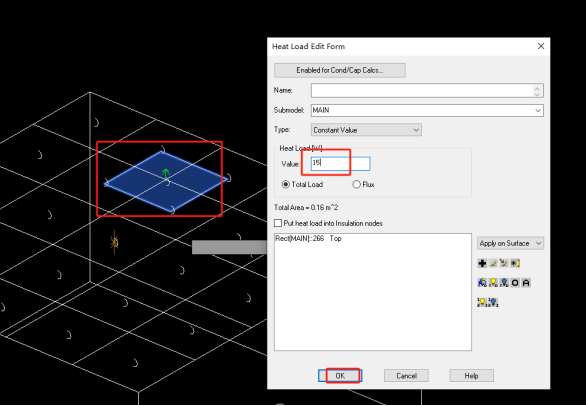Click the yellow pencil edit icon
Image resolution: width=586 pixels, height=406 pixels.
(515, 263)
